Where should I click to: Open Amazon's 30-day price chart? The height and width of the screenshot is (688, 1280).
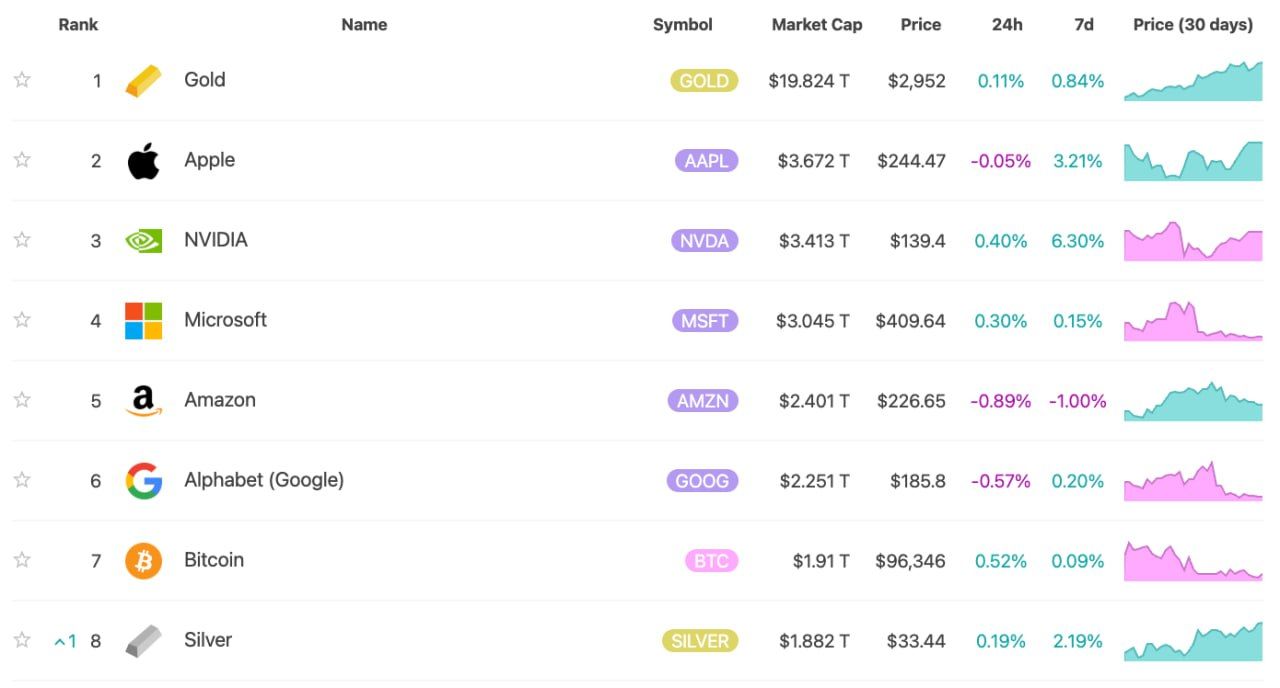[1193, 401]
